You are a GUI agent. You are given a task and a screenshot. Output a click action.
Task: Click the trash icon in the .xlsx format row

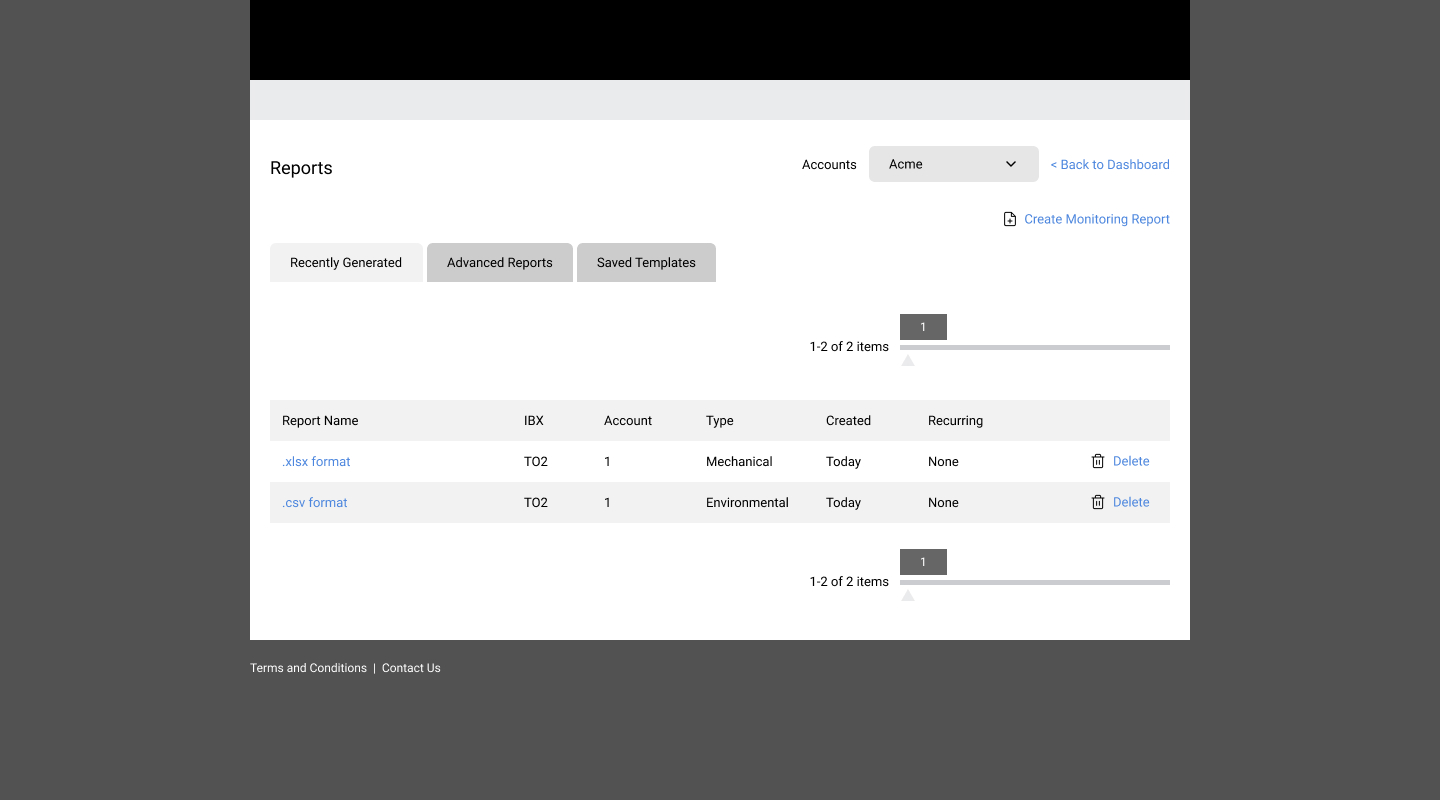(1098, 461)
